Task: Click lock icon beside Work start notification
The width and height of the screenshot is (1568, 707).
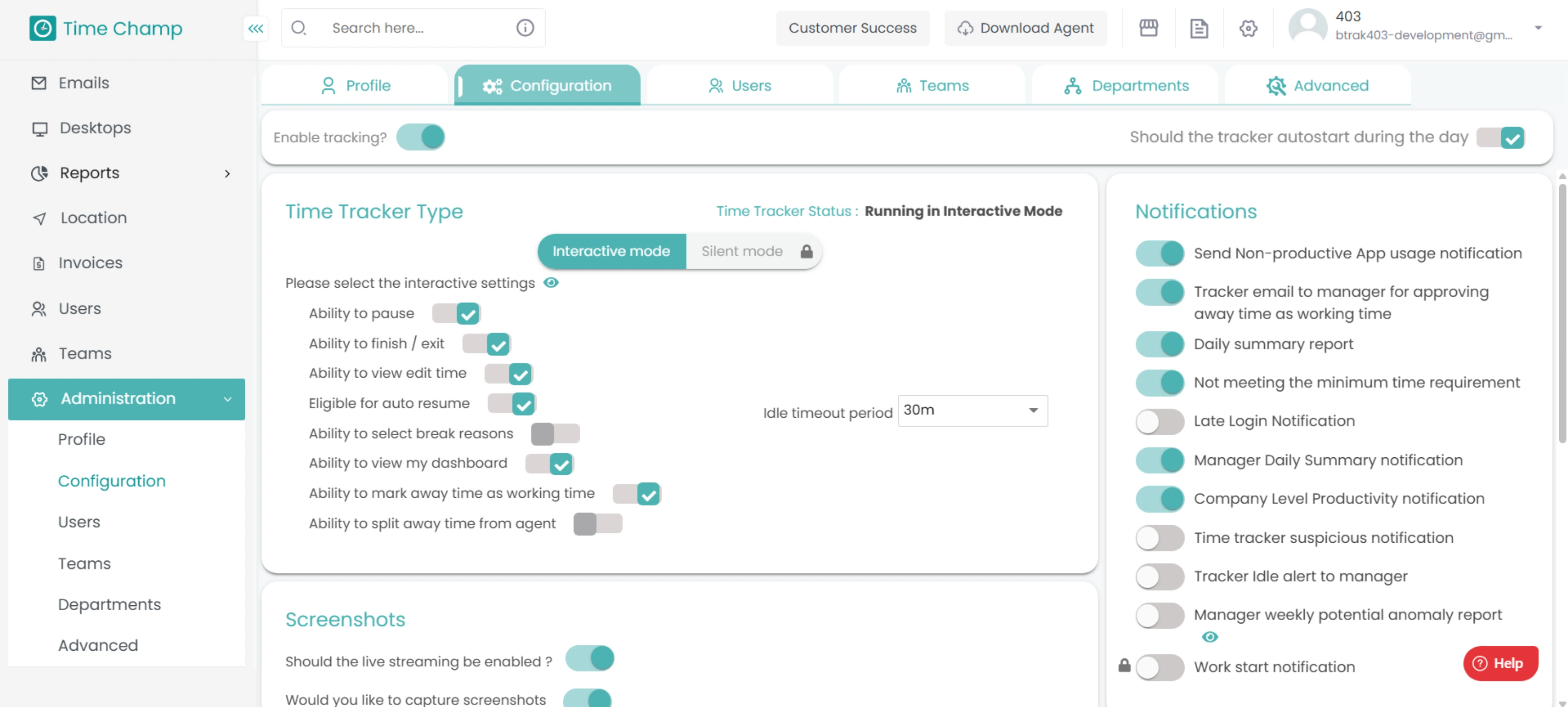Action: pos(1124,666)
